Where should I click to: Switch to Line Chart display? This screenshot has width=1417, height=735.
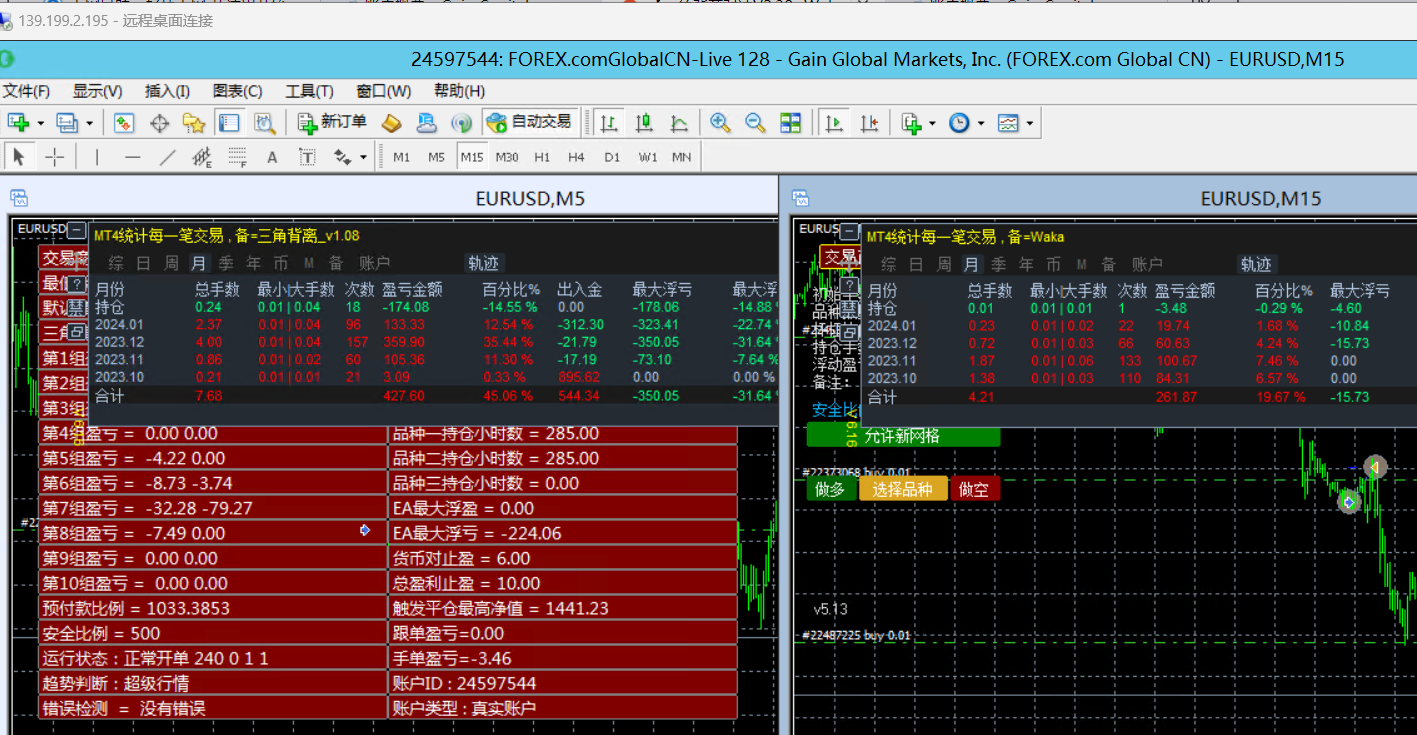(x=679, y=123)
